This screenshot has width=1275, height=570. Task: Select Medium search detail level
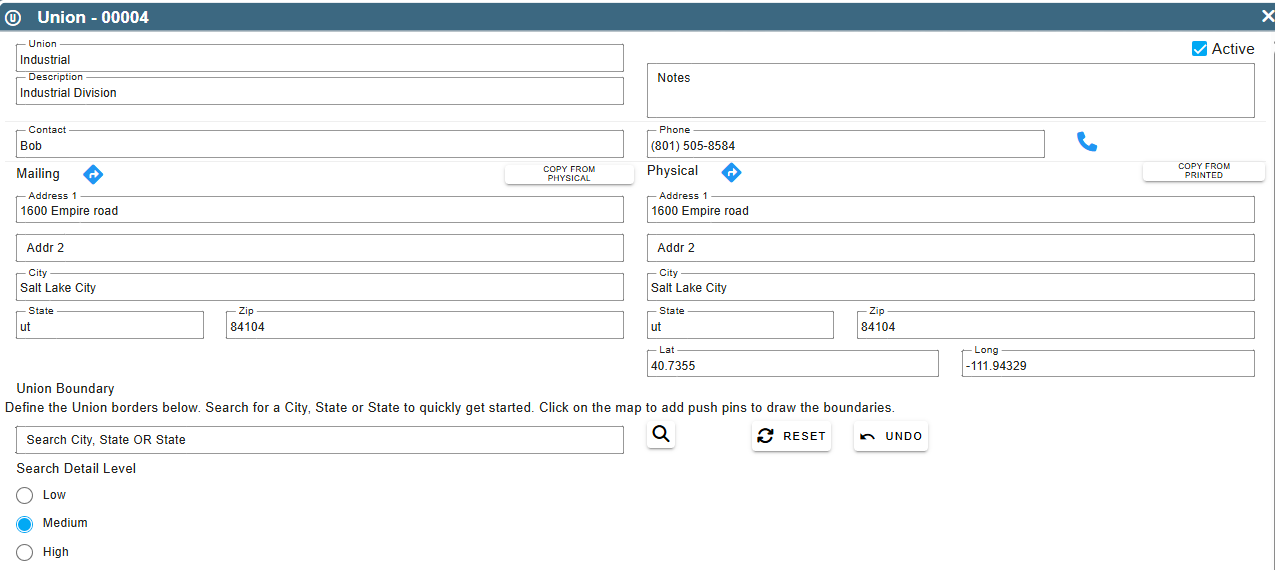[25, 523]
